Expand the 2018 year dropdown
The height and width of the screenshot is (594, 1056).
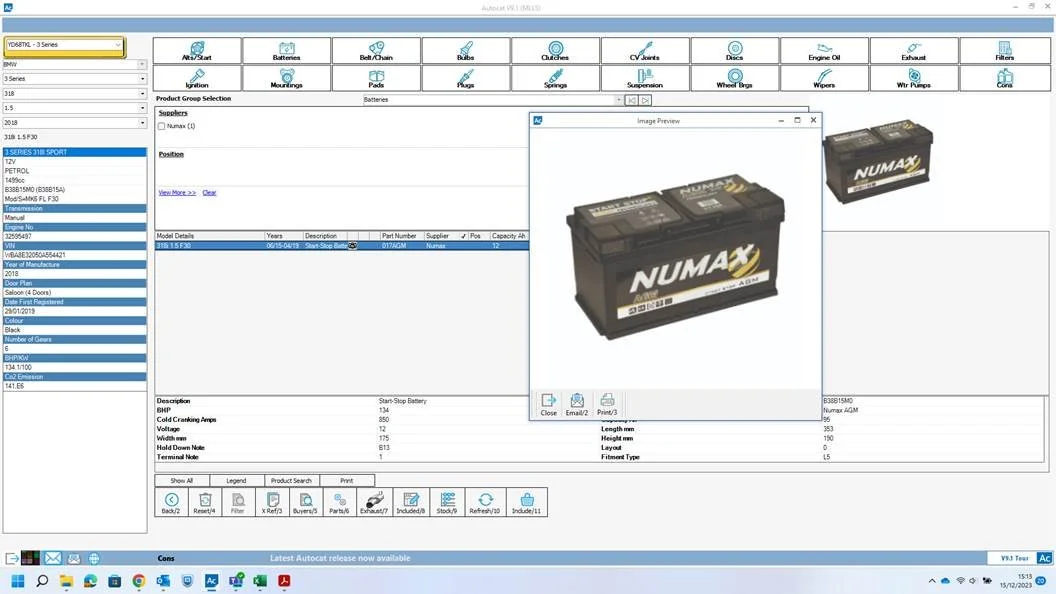142,123
